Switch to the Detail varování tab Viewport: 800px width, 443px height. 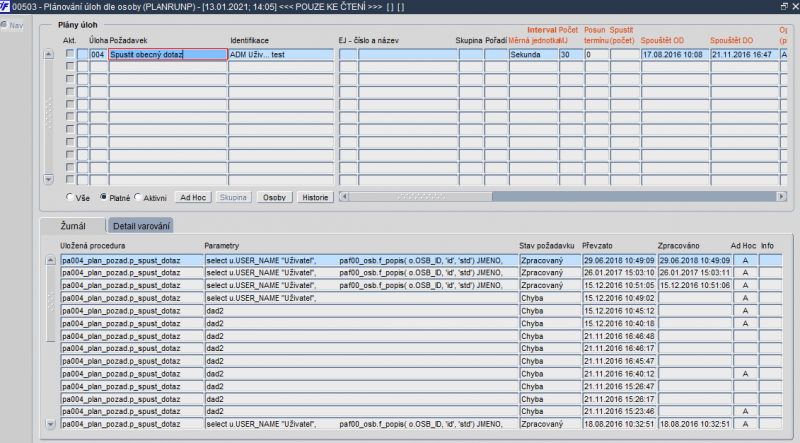(141, 226)
